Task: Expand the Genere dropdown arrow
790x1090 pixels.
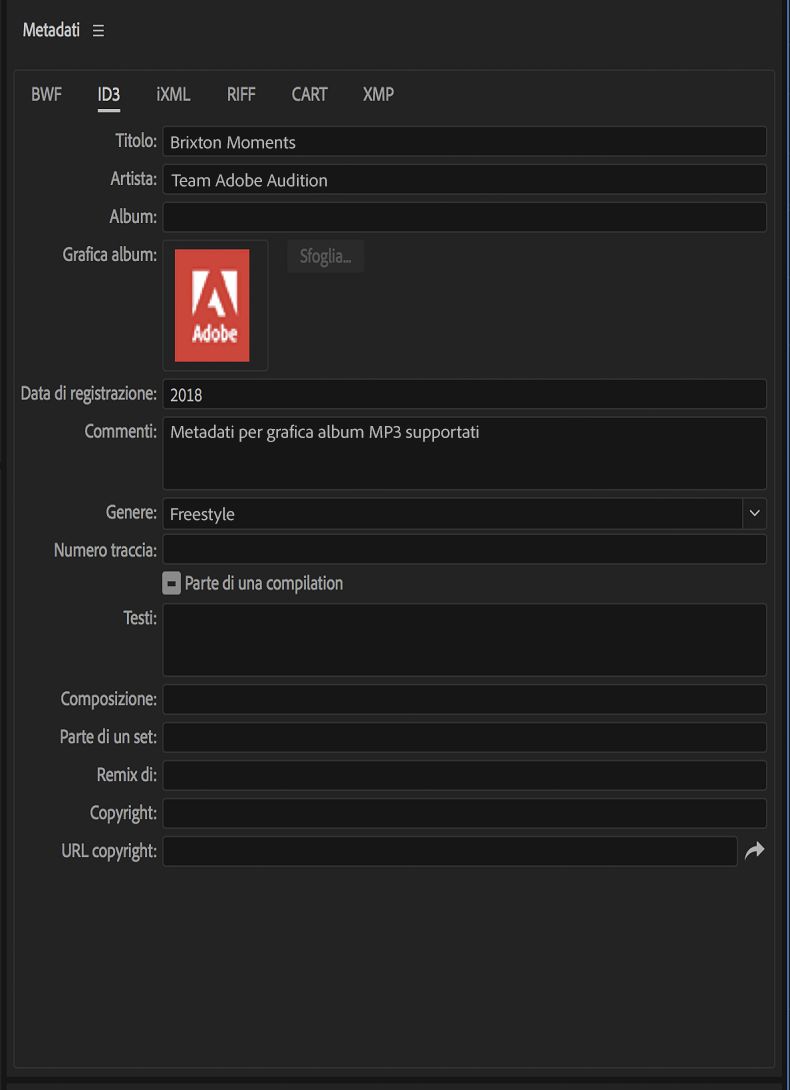Action: coord(754,514)
